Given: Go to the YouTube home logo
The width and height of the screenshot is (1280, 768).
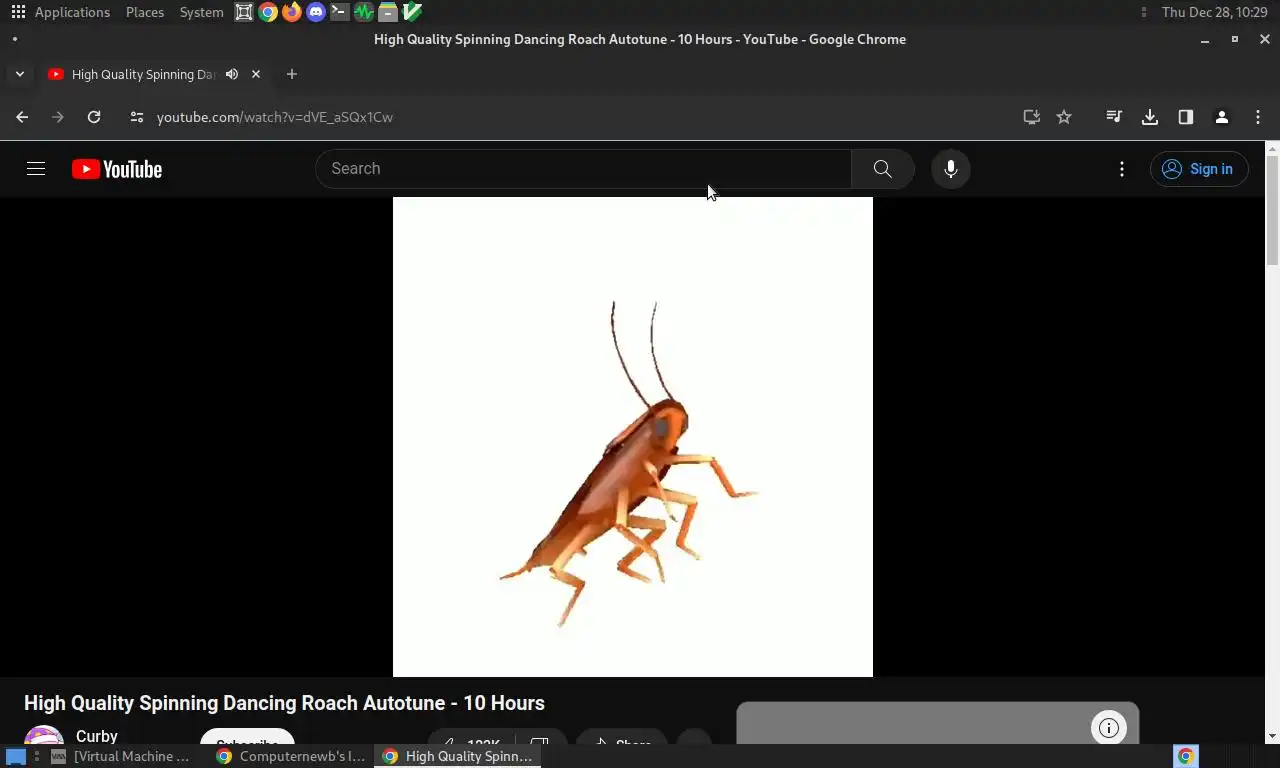Looking at the screenshot, I should 117,169.
